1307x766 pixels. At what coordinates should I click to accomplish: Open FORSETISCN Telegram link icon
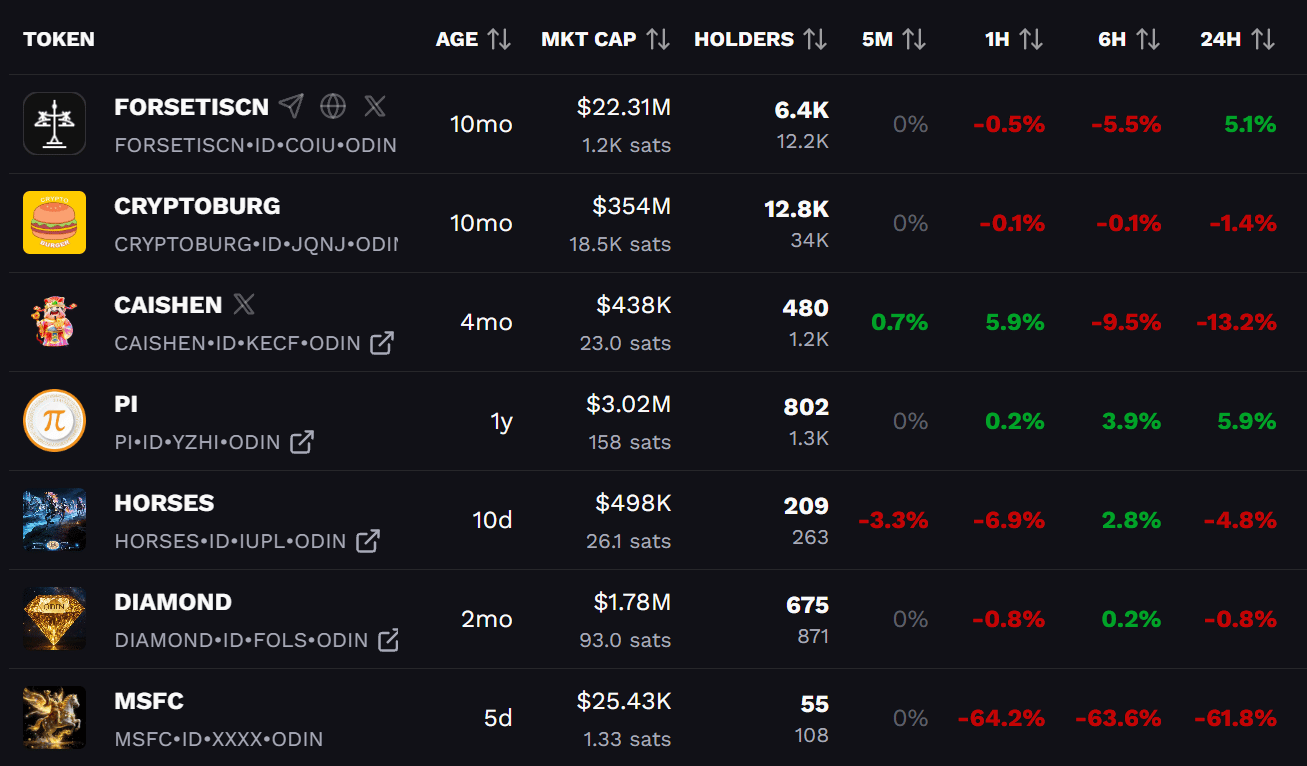(291, 106)
